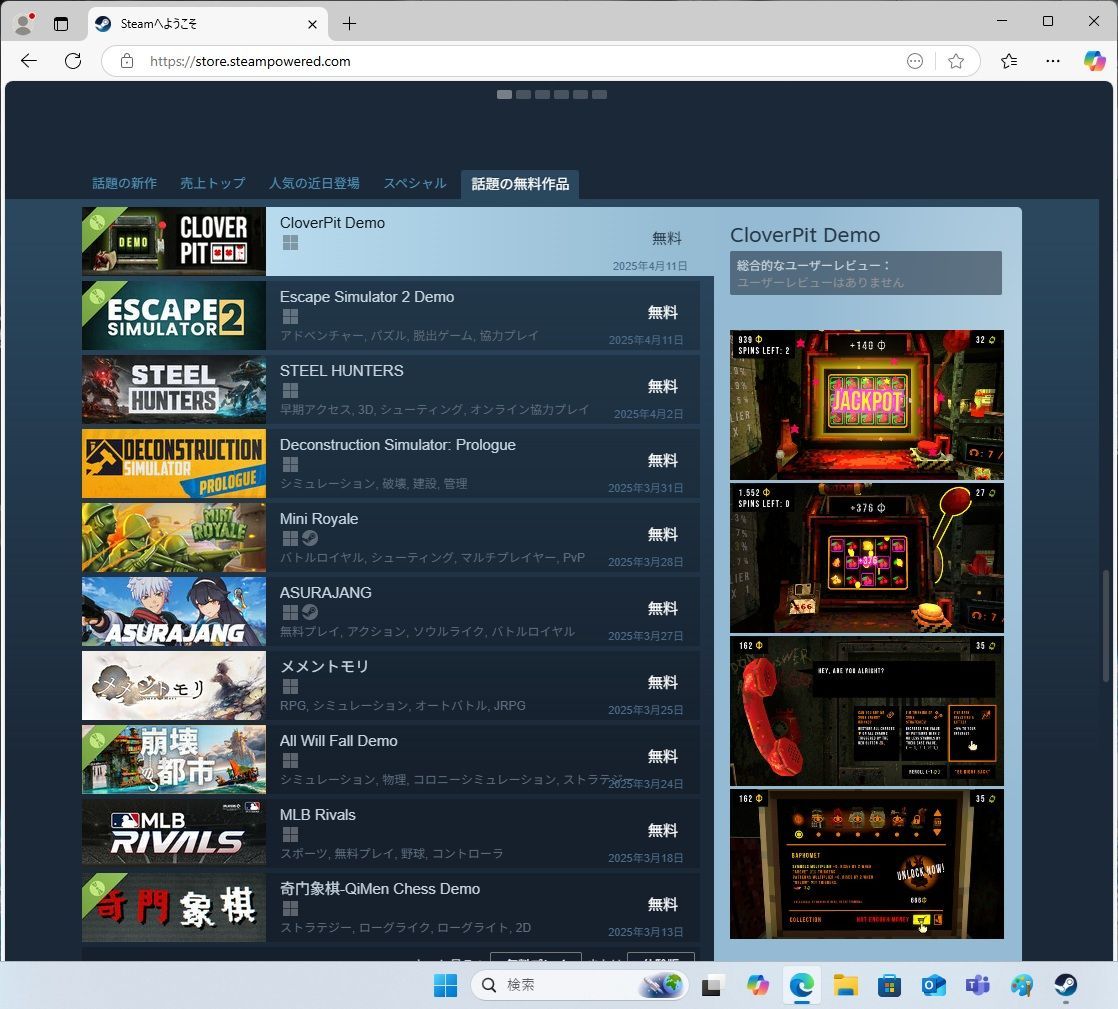The image size is (1118, 1009).
Task: Click Windows icon under STEEL HUNTERS
Action: coord(290,391)
